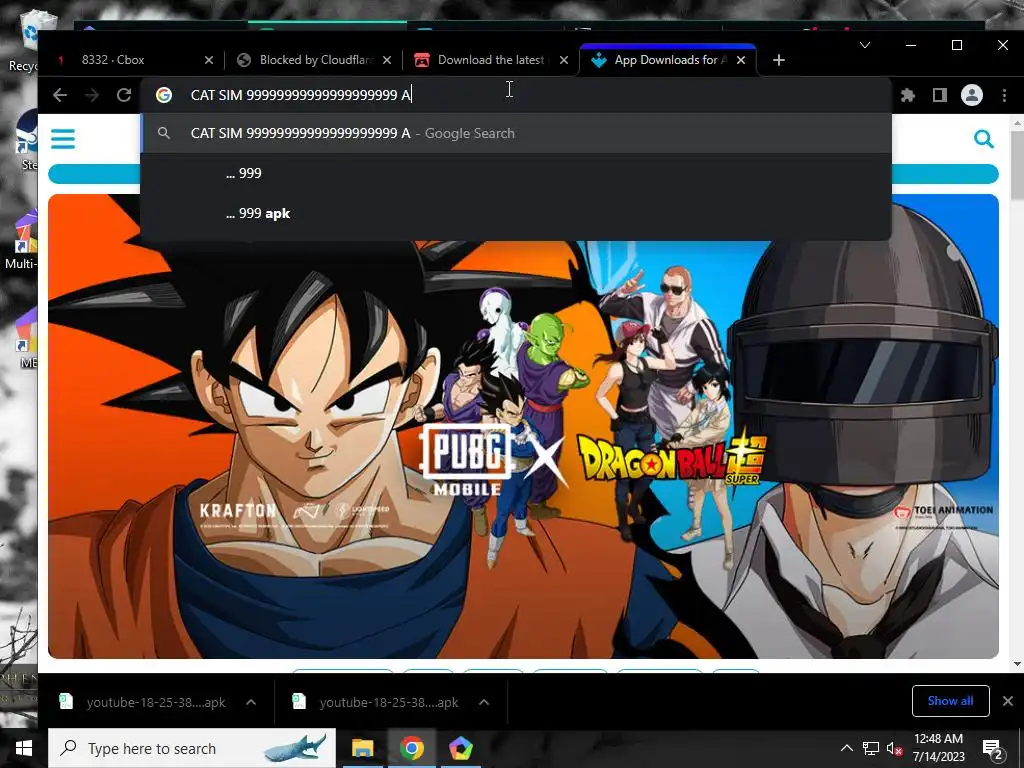Open the Windows Start menu
1024x768 pixels.
pyautogui.click(x=24, y=748)
